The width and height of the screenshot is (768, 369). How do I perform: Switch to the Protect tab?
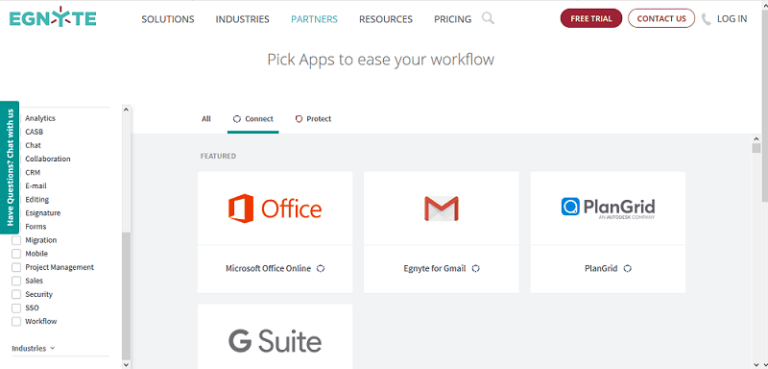(313, 119)
